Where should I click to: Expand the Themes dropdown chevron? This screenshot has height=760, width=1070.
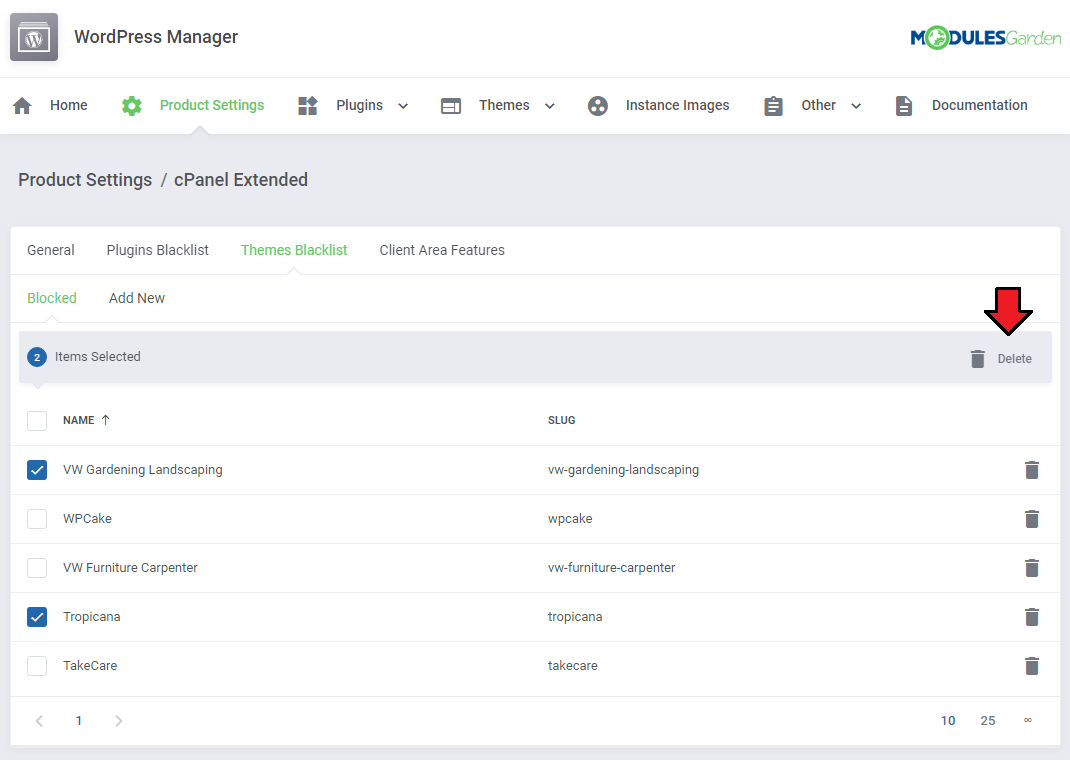point(550,106)
